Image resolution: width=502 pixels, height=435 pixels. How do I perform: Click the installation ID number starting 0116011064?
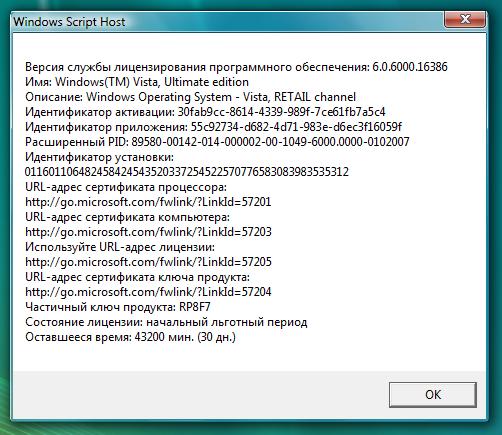[187, 172]
